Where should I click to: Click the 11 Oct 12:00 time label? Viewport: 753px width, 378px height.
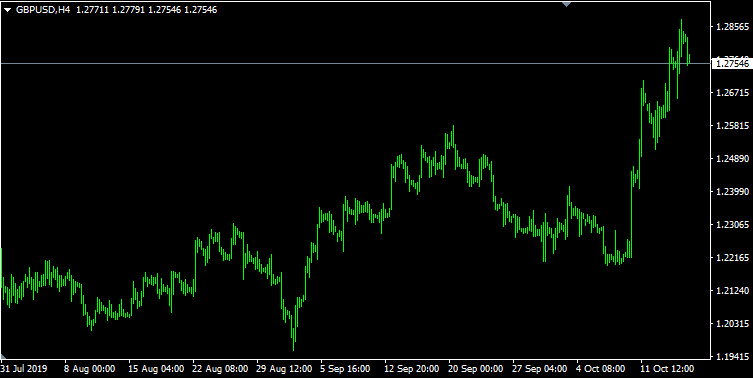pos(666,369)
